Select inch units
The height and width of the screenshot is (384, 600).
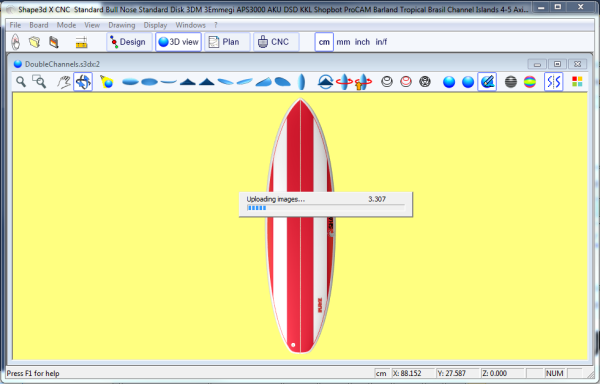pos(362,42)
